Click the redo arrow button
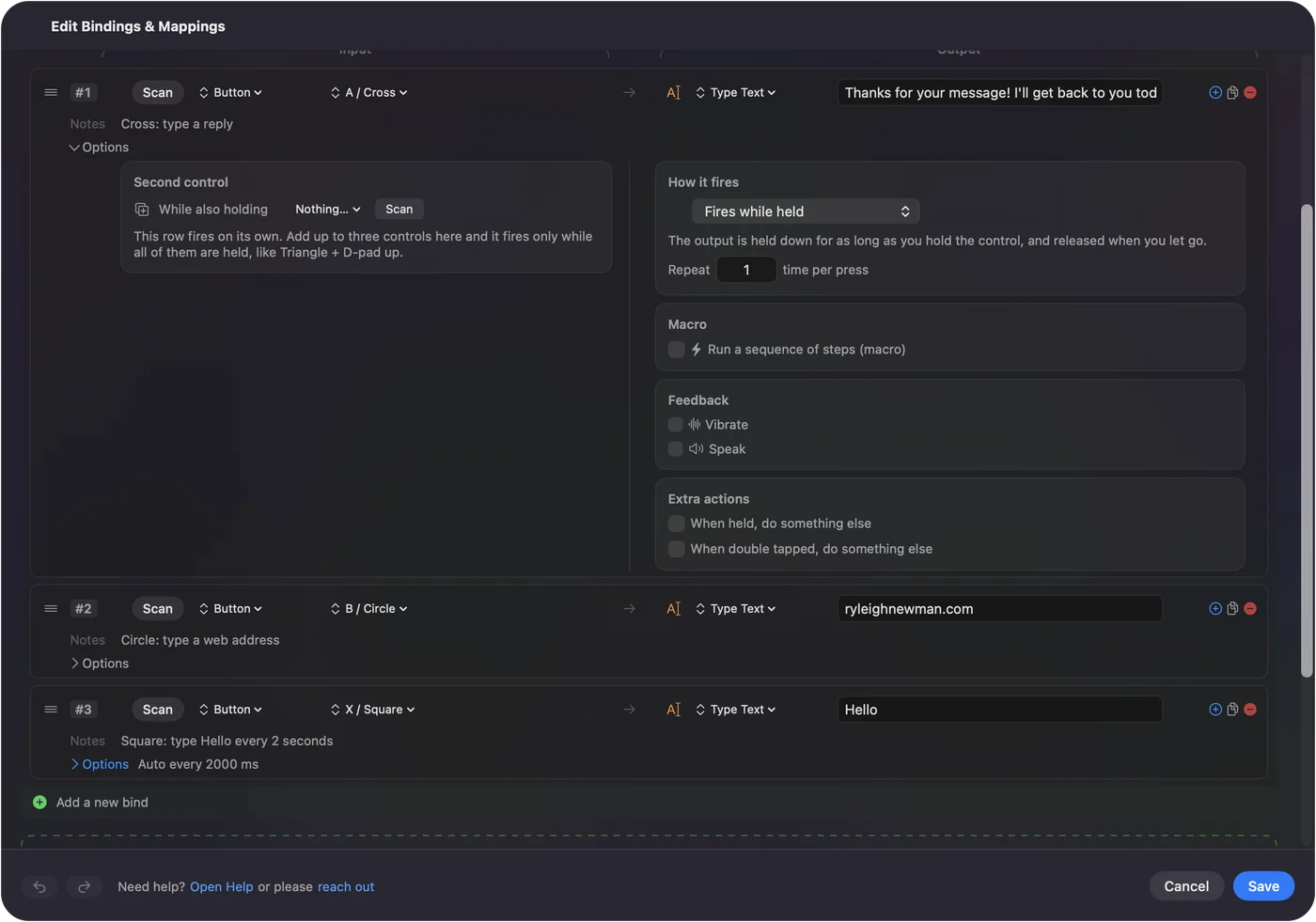 pos(84,886)
